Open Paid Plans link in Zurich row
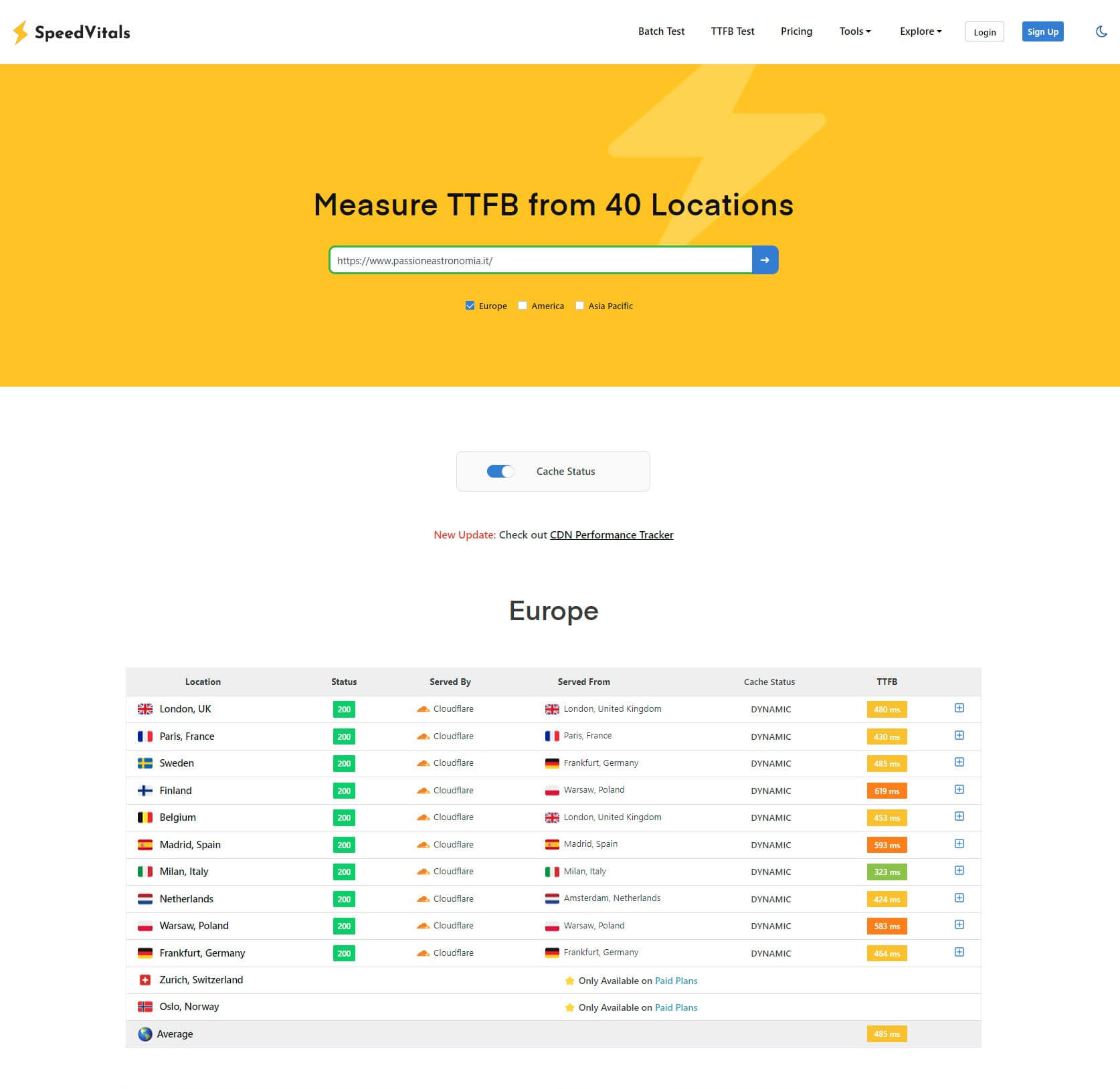This screenshot has height=1089, width=1120. 676,981
